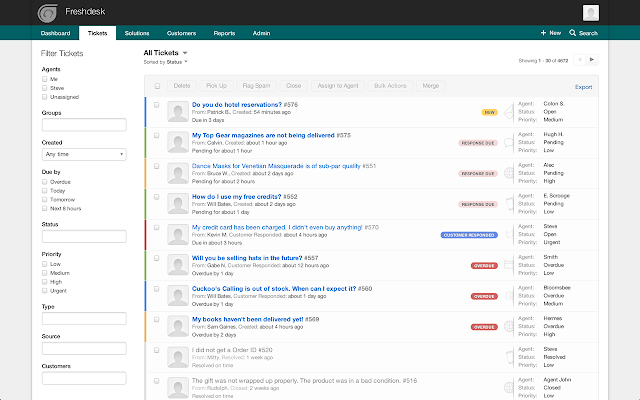This screenshot has height=400, width=640.
Task: Click requester avatar on Dance Masks ticket
Action: [x=178, y=173]
